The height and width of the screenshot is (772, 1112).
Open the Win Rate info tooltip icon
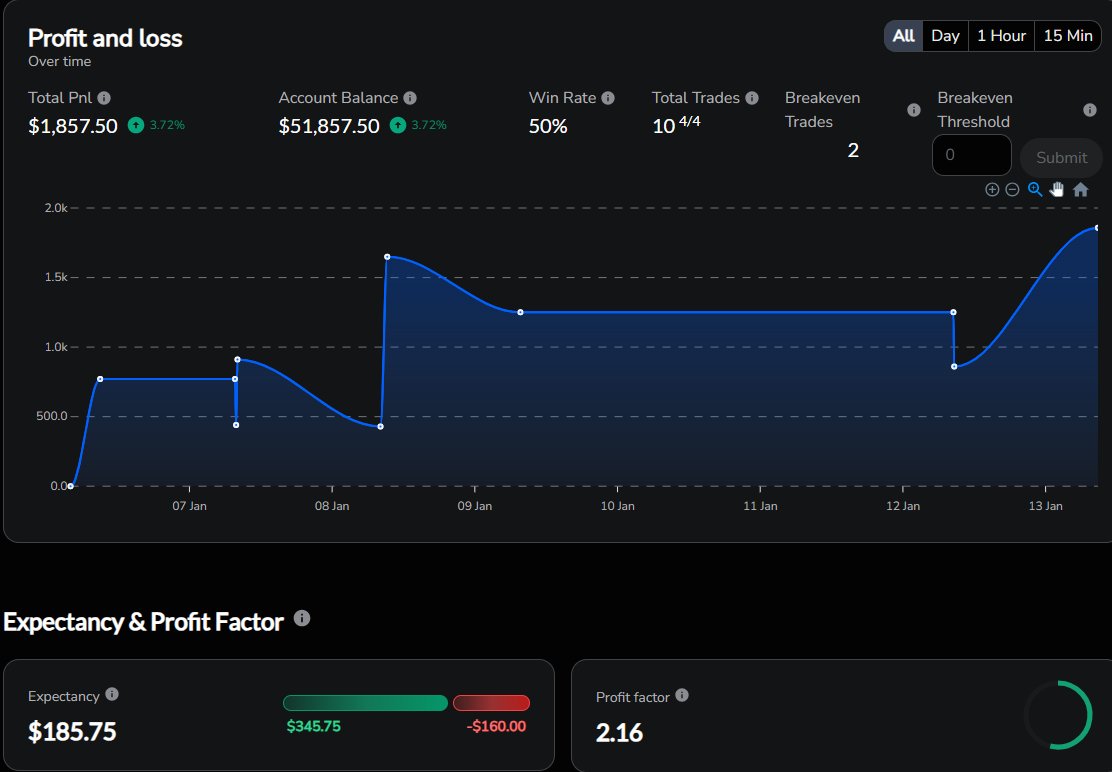pos(608,98)
